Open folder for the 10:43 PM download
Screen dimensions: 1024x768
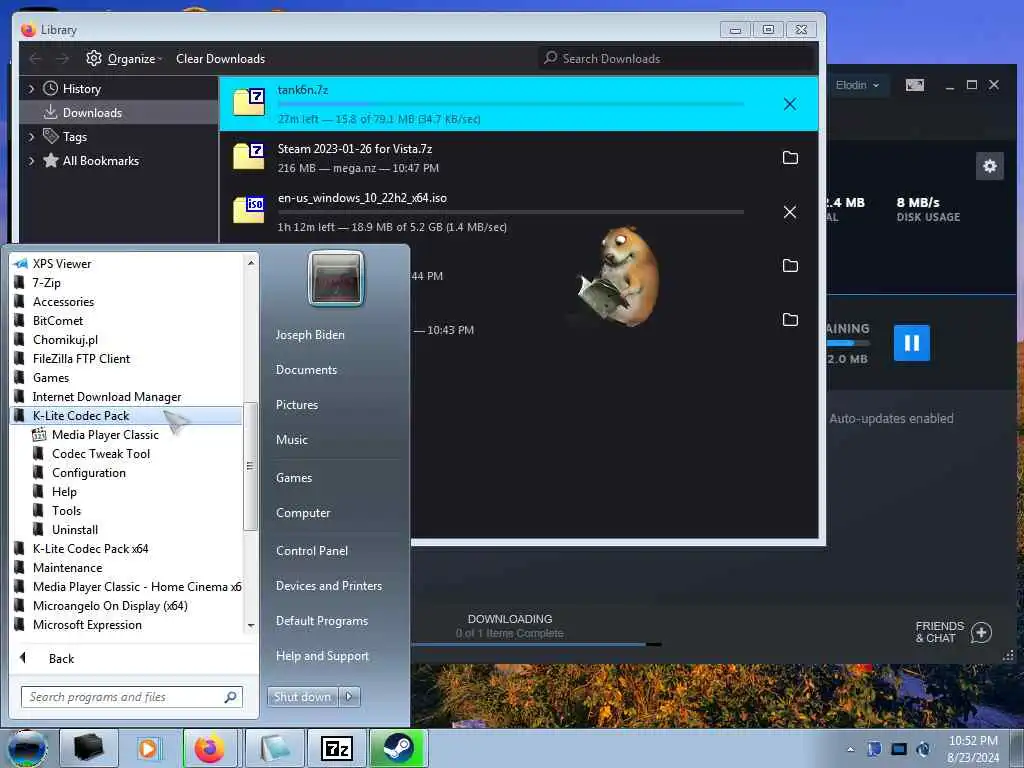[790, 319]
